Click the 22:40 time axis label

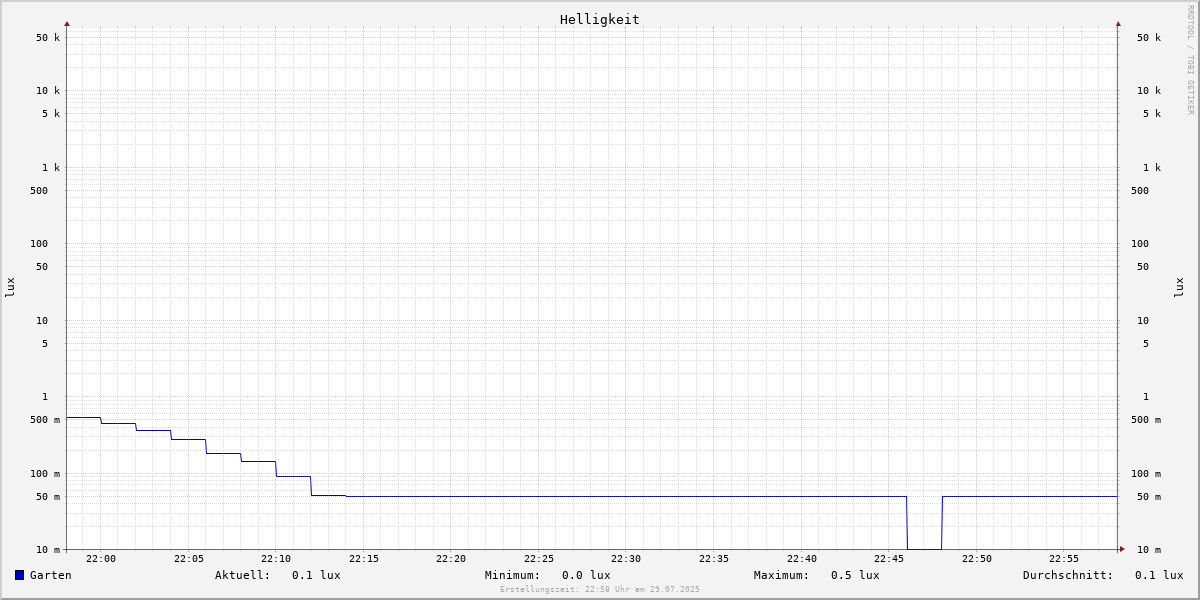(x=802, y=559)
